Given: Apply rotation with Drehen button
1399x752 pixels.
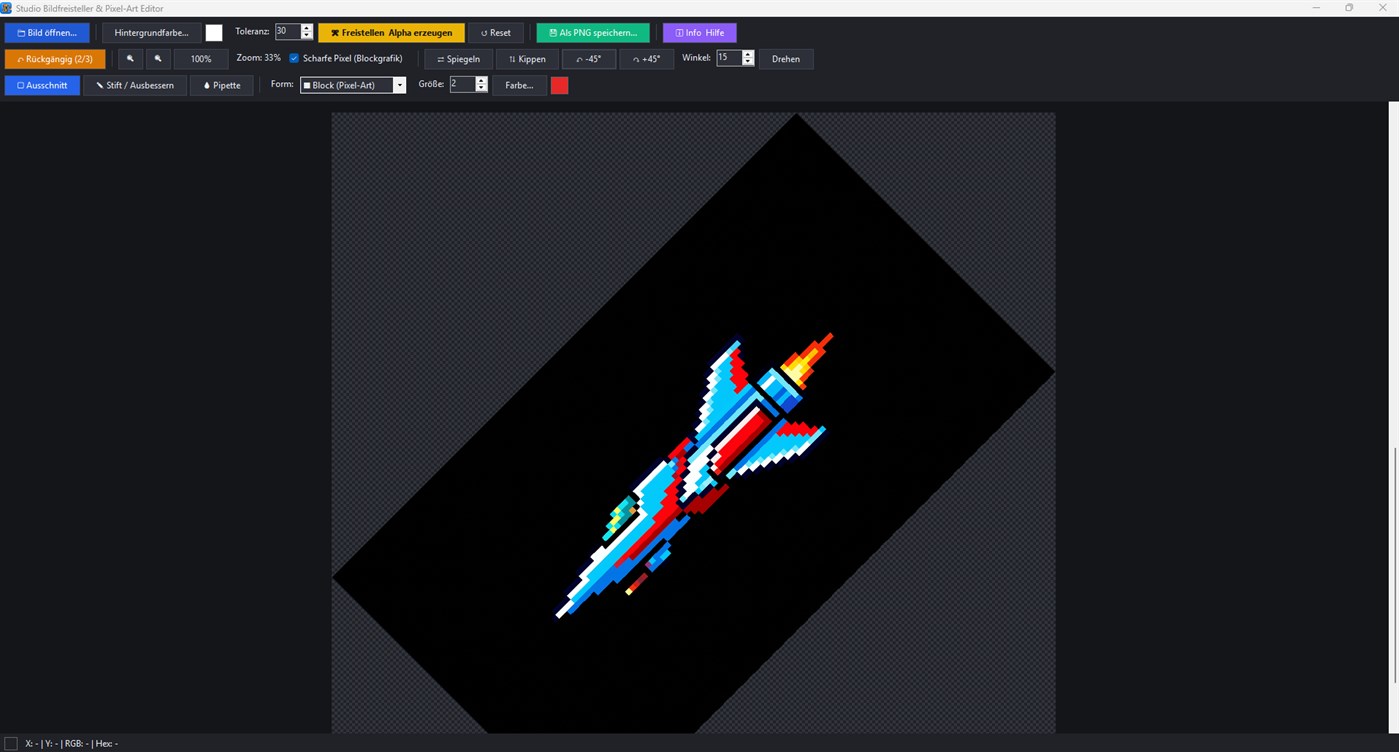Looking at the screenshot, I should tap(786, 59).
